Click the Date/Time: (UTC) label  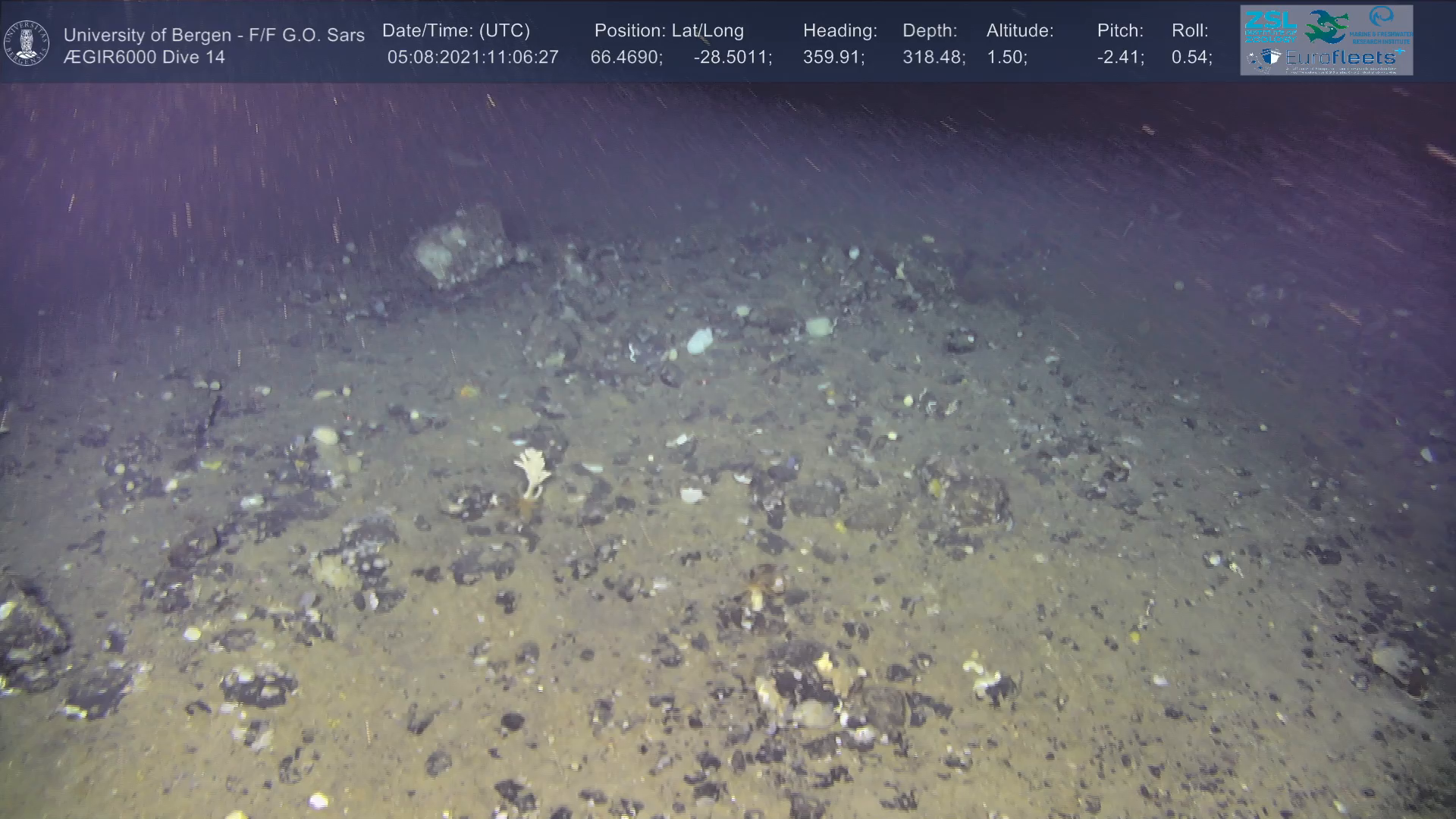456,31
